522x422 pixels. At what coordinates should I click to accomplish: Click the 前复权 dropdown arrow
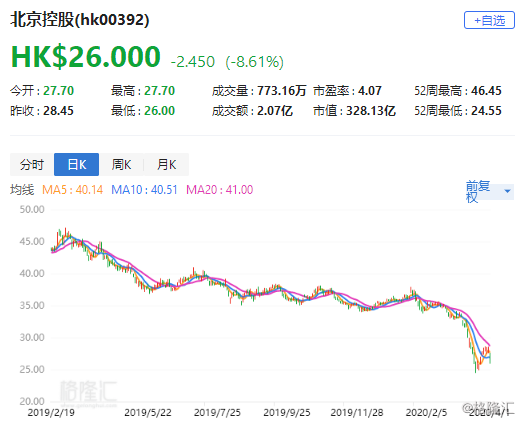tap(507, 191)
